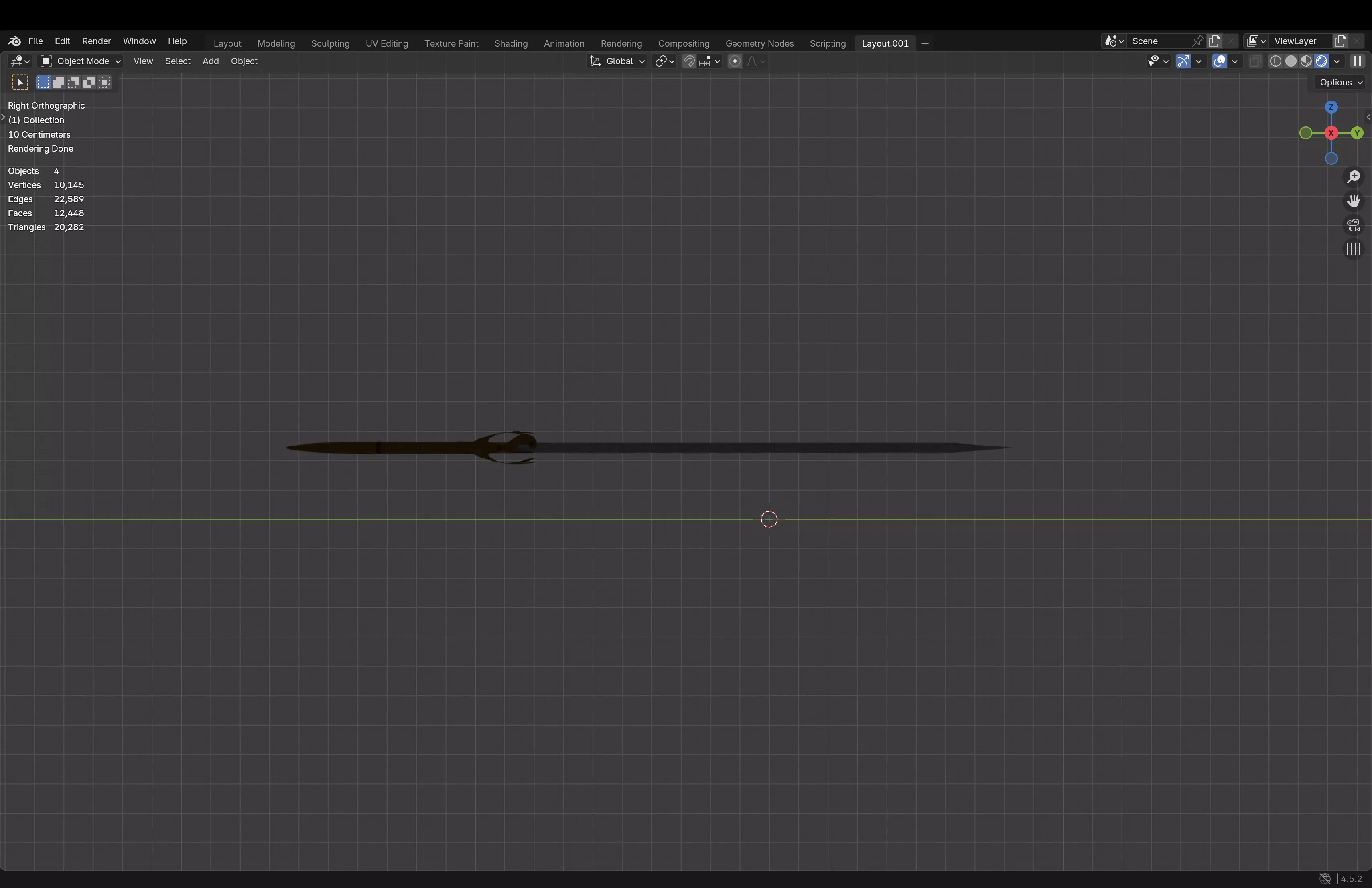Set selection mode to Set New
This screenshot has height=888, width=1372.
[x=43, y=82]
